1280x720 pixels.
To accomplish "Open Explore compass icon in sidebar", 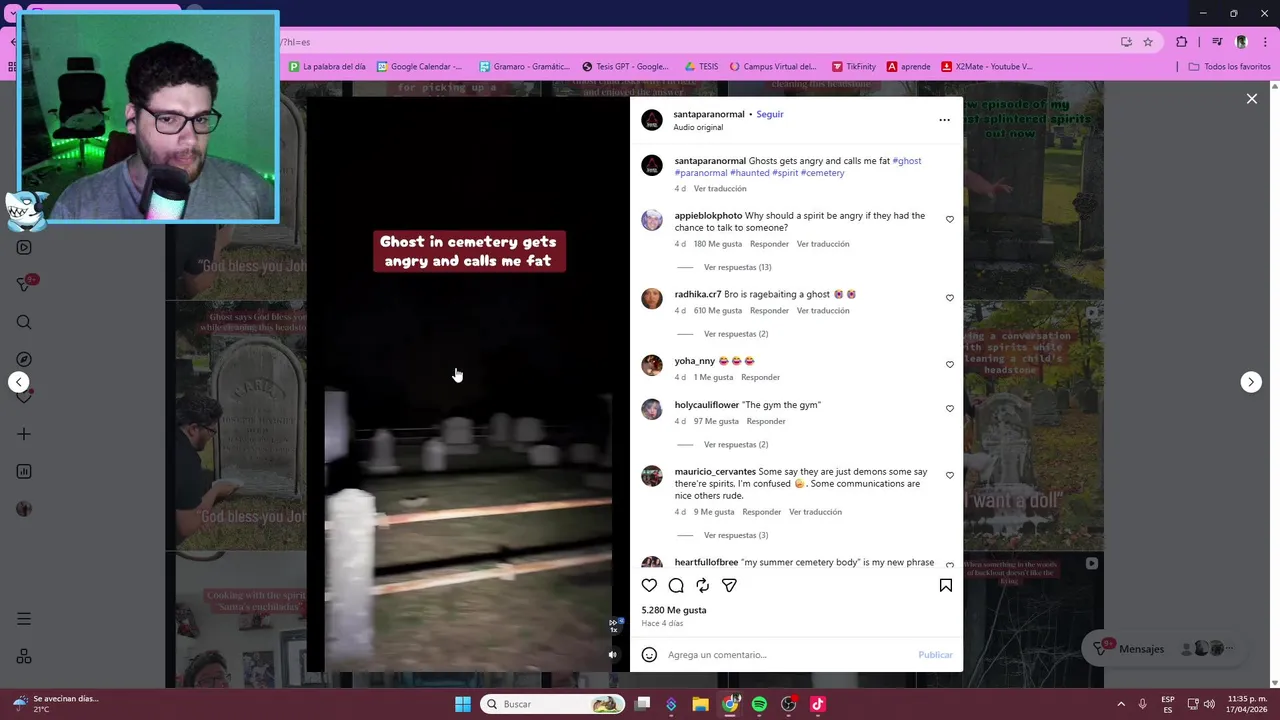I will [24, 359].
